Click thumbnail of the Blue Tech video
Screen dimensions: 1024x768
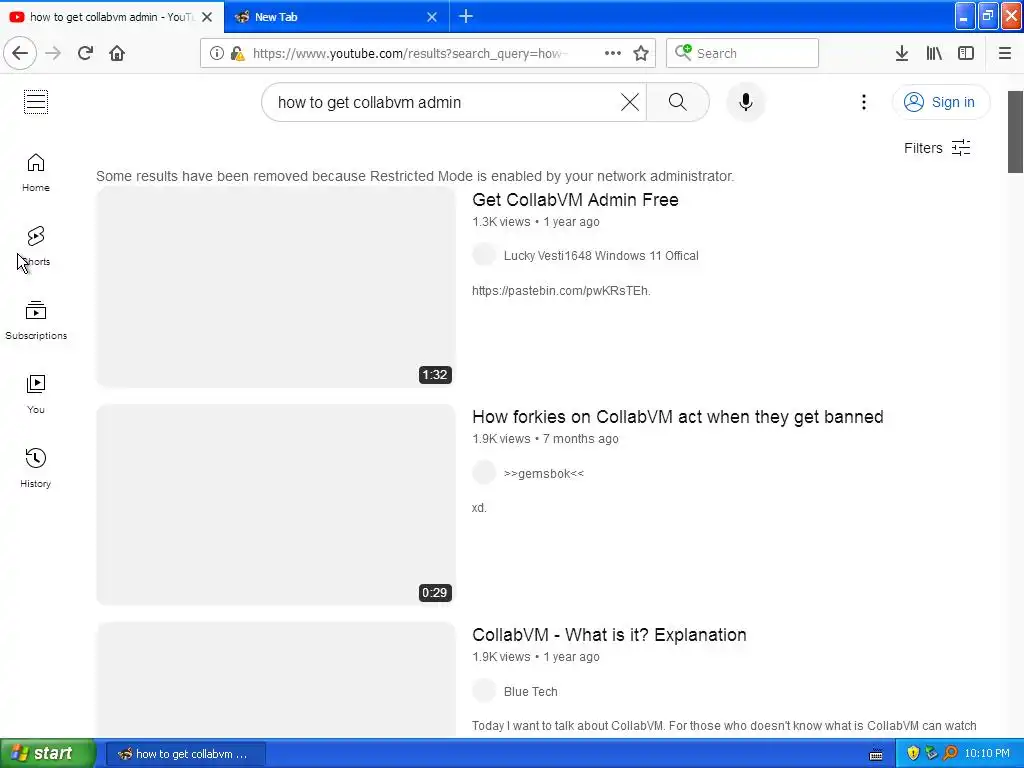click(276, 680)
